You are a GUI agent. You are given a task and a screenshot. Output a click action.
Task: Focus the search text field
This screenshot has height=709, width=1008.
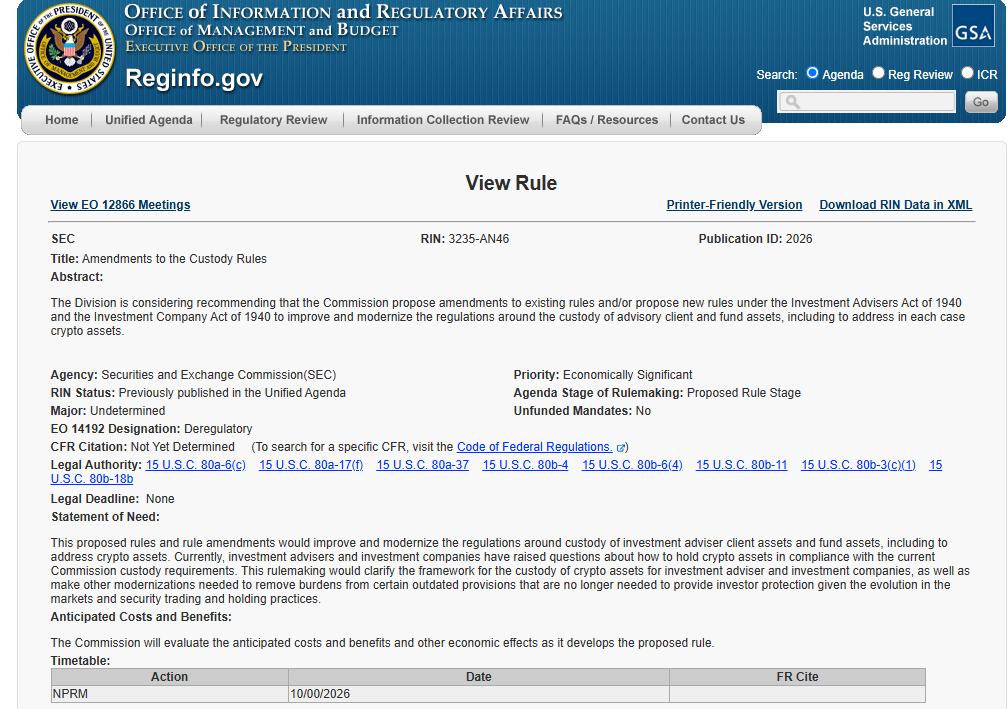867,102
